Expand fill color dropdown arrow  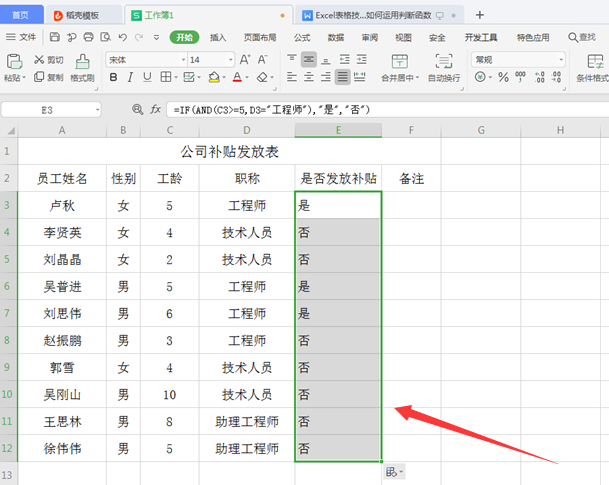point(224,77)
